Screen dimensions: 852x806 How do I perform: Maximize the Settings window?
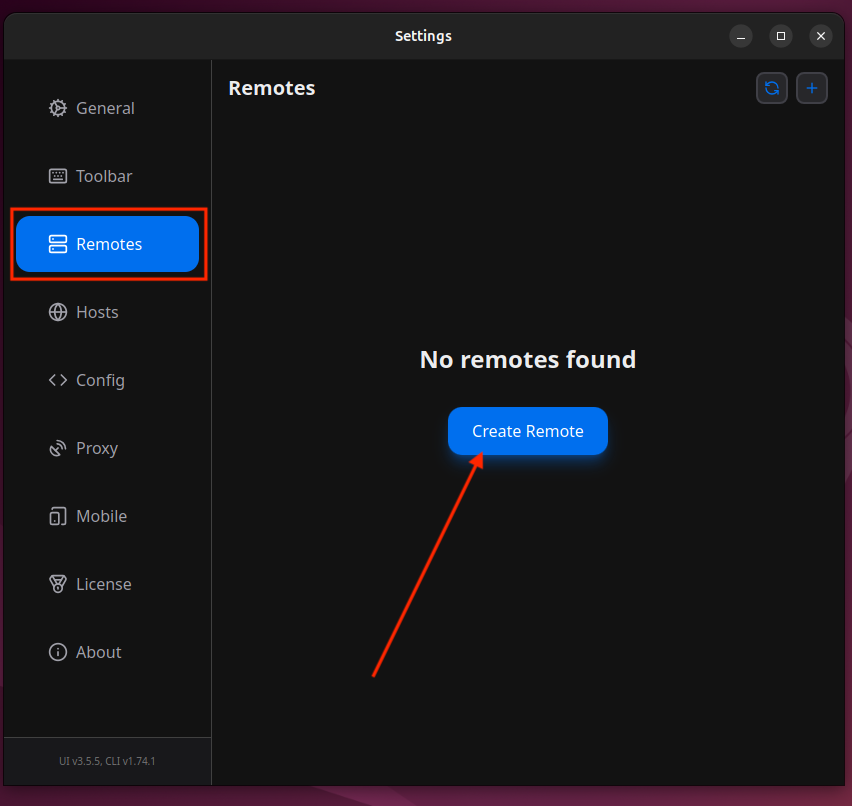click(781, 36)
